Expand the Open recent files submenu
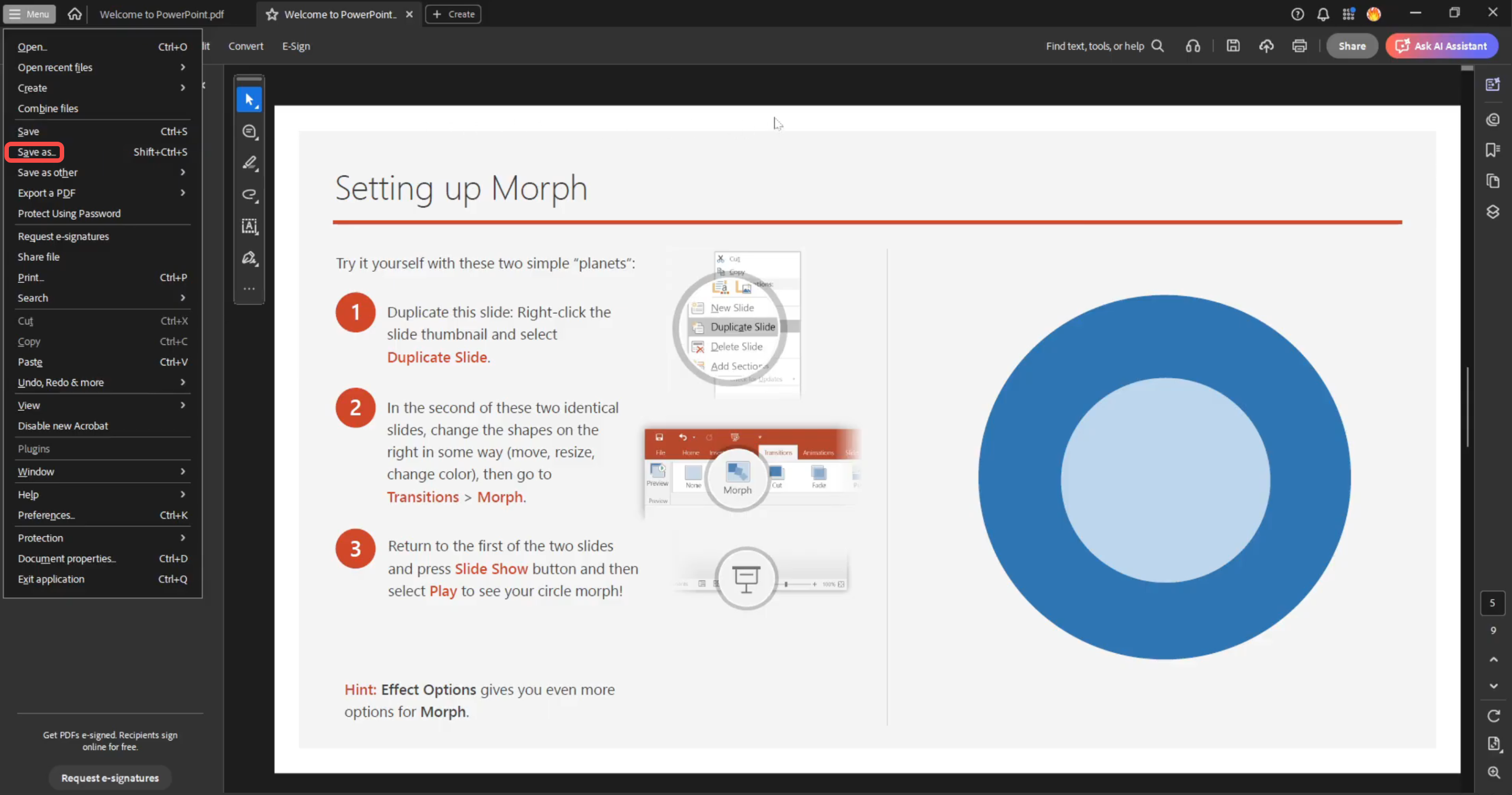Viewport: 1512px width, 795px height. (x=102, y=68)
